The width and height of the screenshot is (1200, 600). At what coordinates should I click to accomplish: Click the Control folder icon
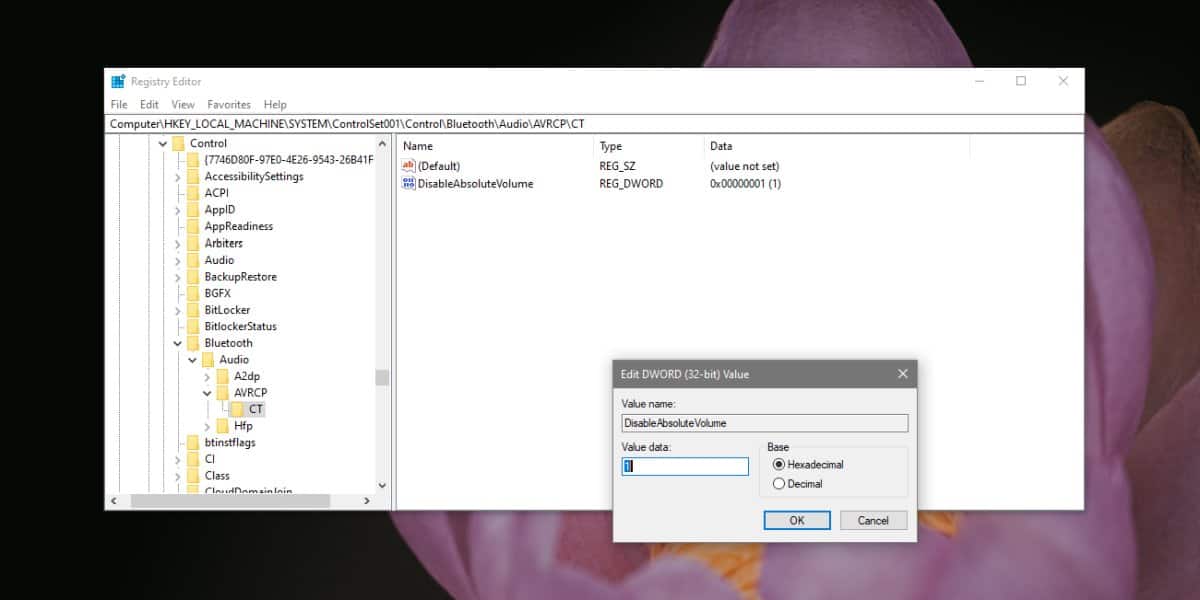point(178,143)
